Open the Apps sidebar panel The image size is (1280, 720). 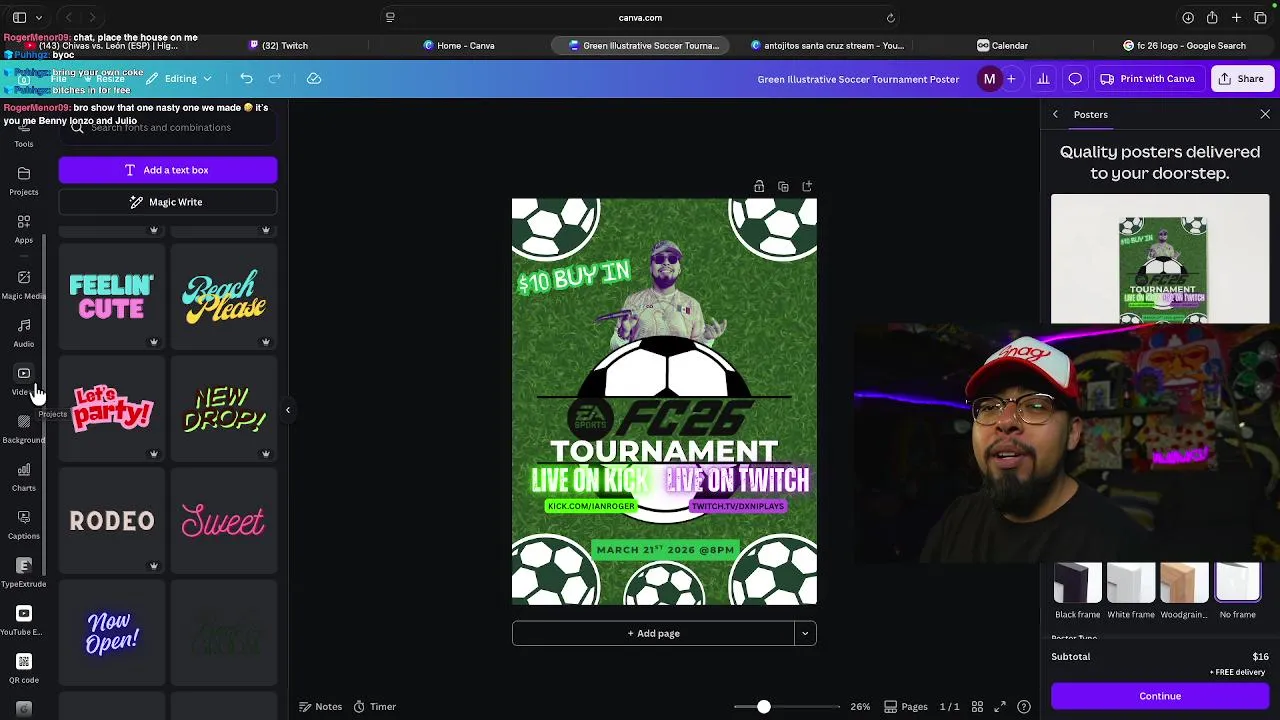tap(23, 229)
